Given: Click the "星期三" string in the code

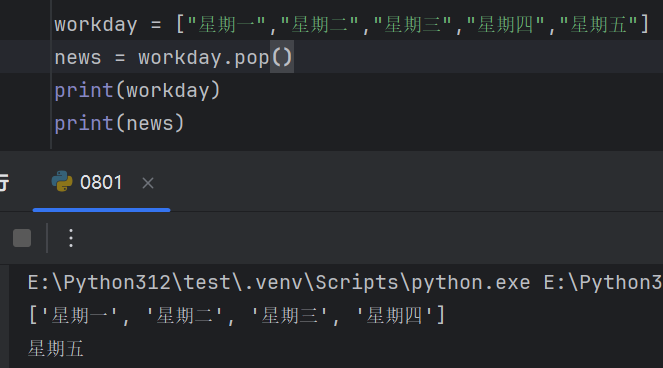Looking at the screenshot, I should click(413, 24).
